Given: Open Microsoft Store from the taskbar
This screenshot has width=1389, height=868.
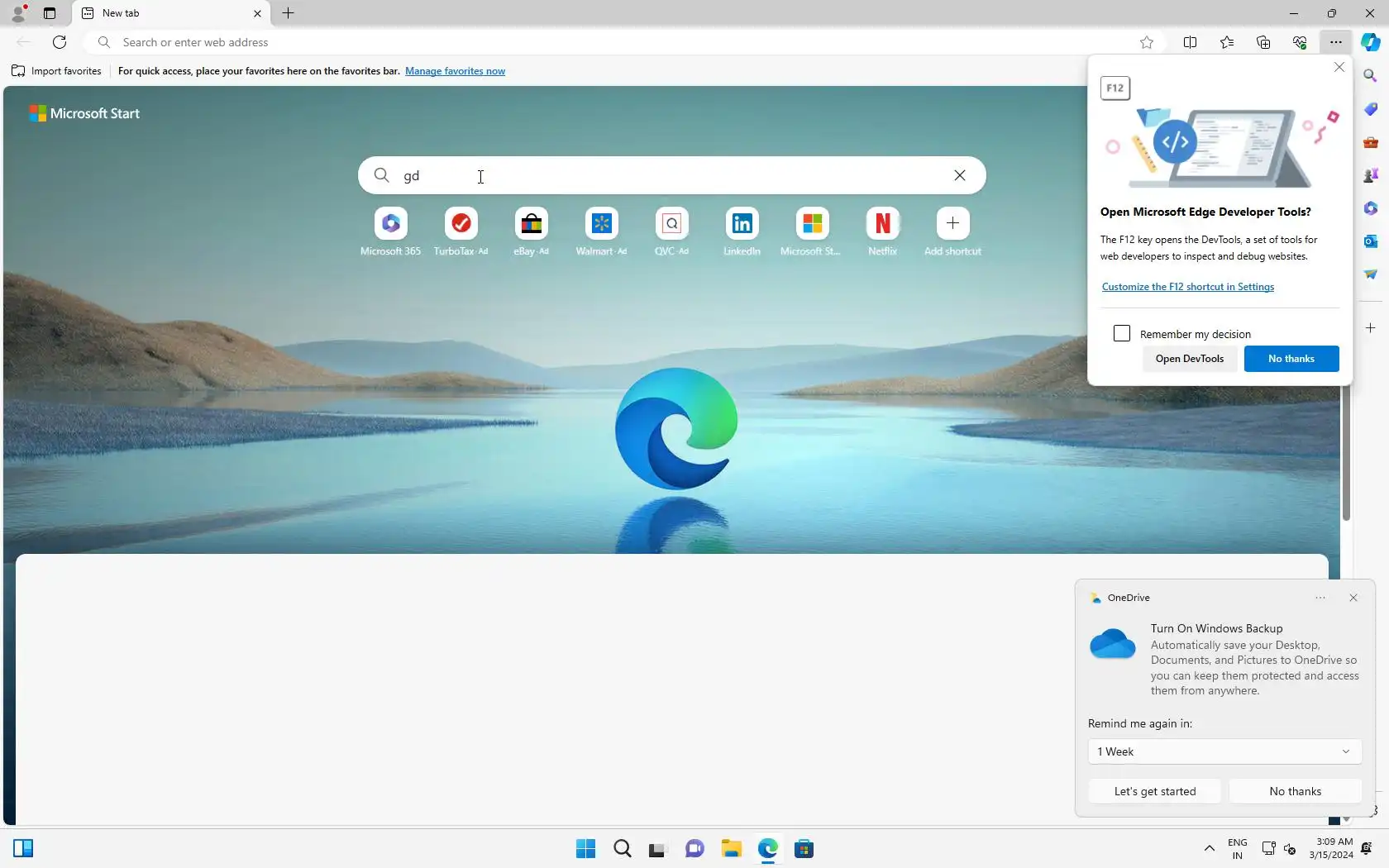Looking at the screenshot, I should [804, 848].
